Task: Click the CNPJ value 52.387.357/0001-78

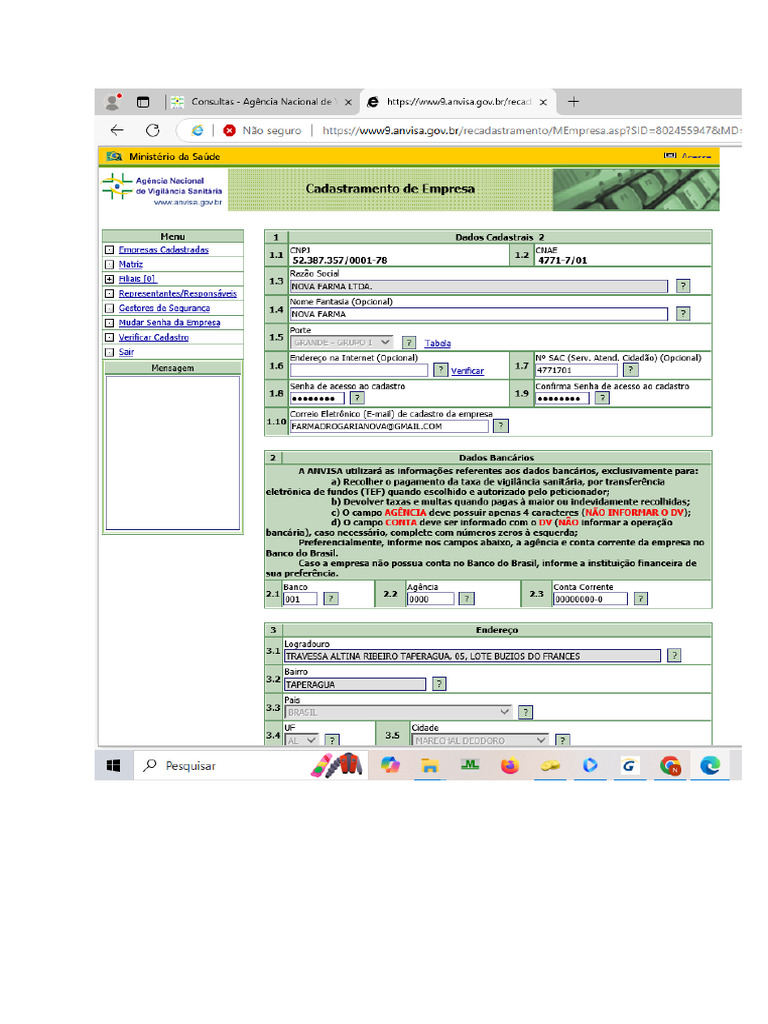Action: click(x=340, y=261)
